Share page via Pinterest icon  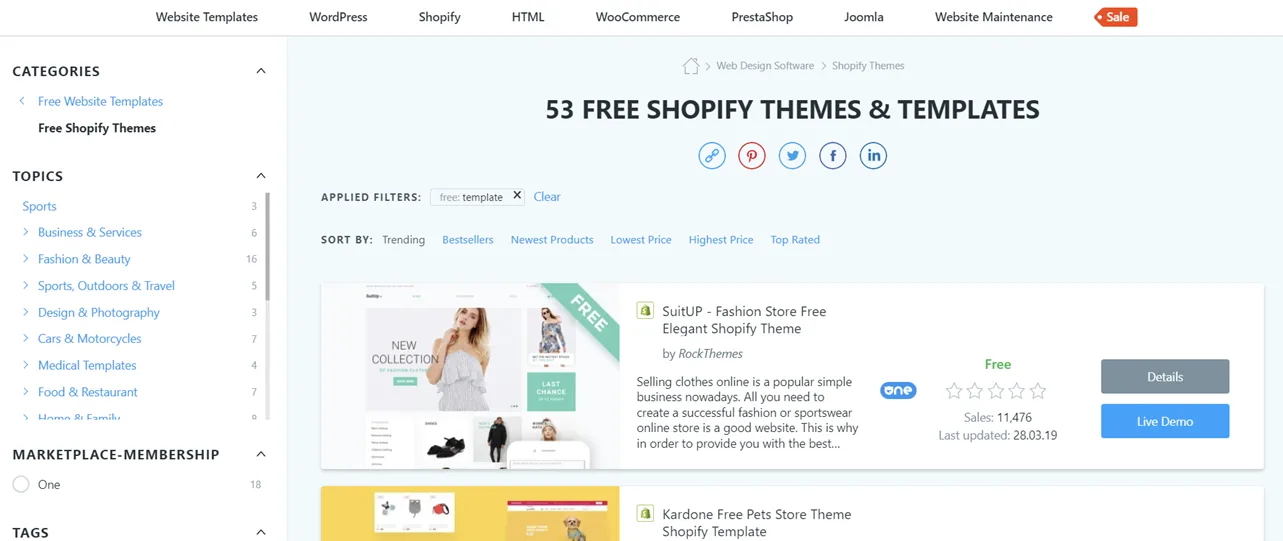pyautogui.click(x=752, y=155)
